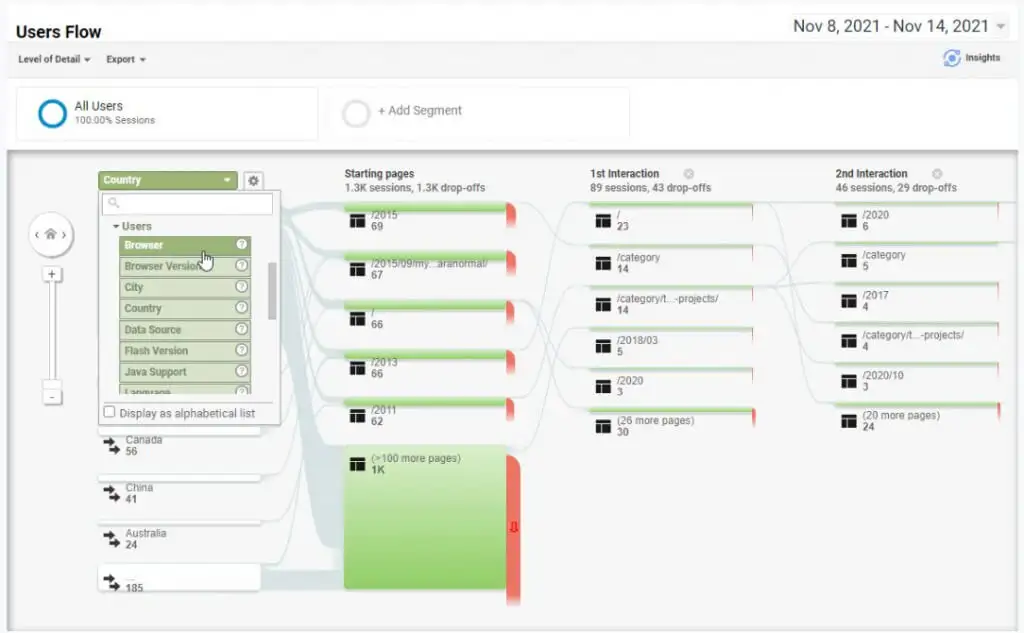Viewport: 1024px width, 633px height.
Task: Click the zoom level slider handle
Action: pyautogui.click(x=52, y=384)
